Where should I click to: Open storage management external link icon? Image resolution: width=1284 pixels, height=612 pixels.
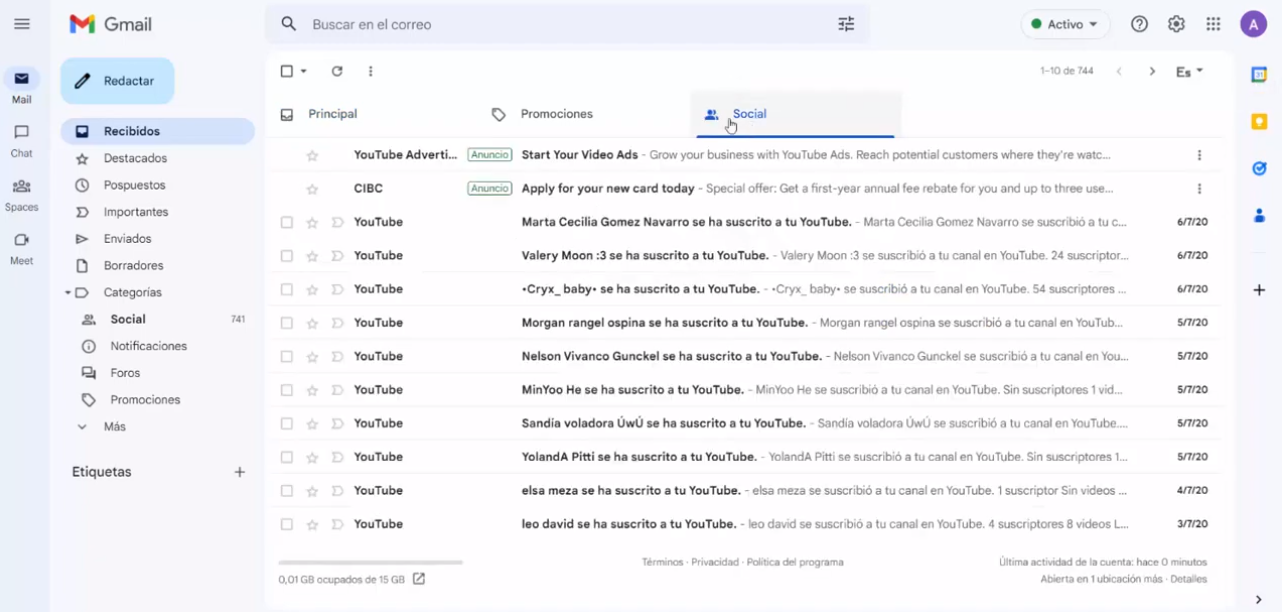[419, 579]
